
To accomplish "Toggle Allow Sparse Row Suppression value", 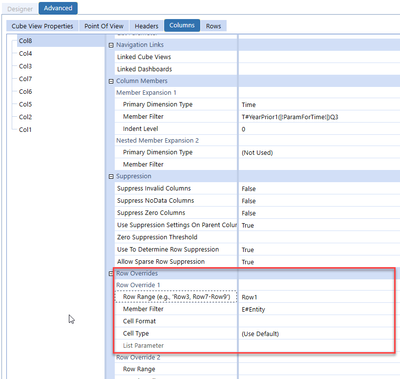I will click(x=319, y=262).
